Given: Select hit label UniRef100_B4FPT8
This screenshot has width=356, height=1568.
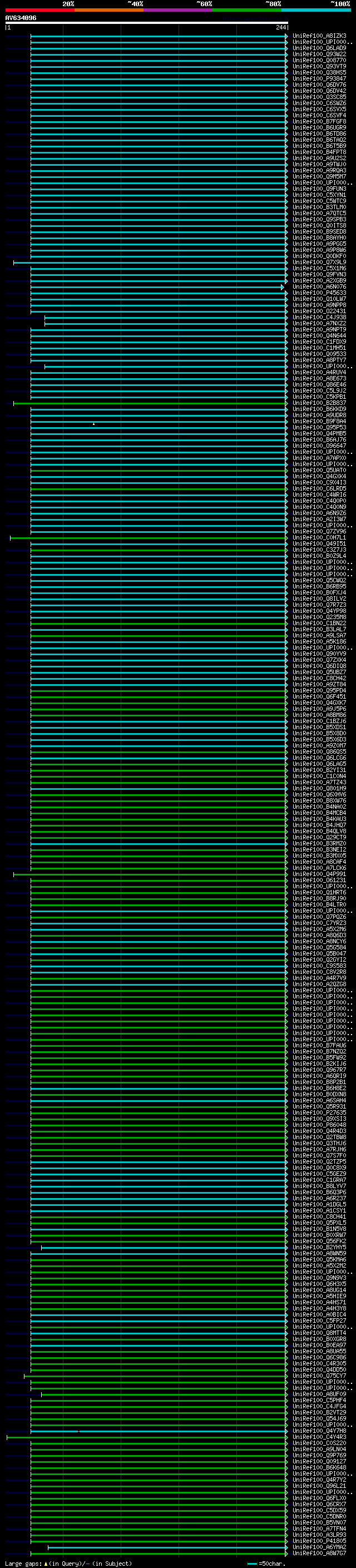Looking at the screenshot, I should click(319, 152).
